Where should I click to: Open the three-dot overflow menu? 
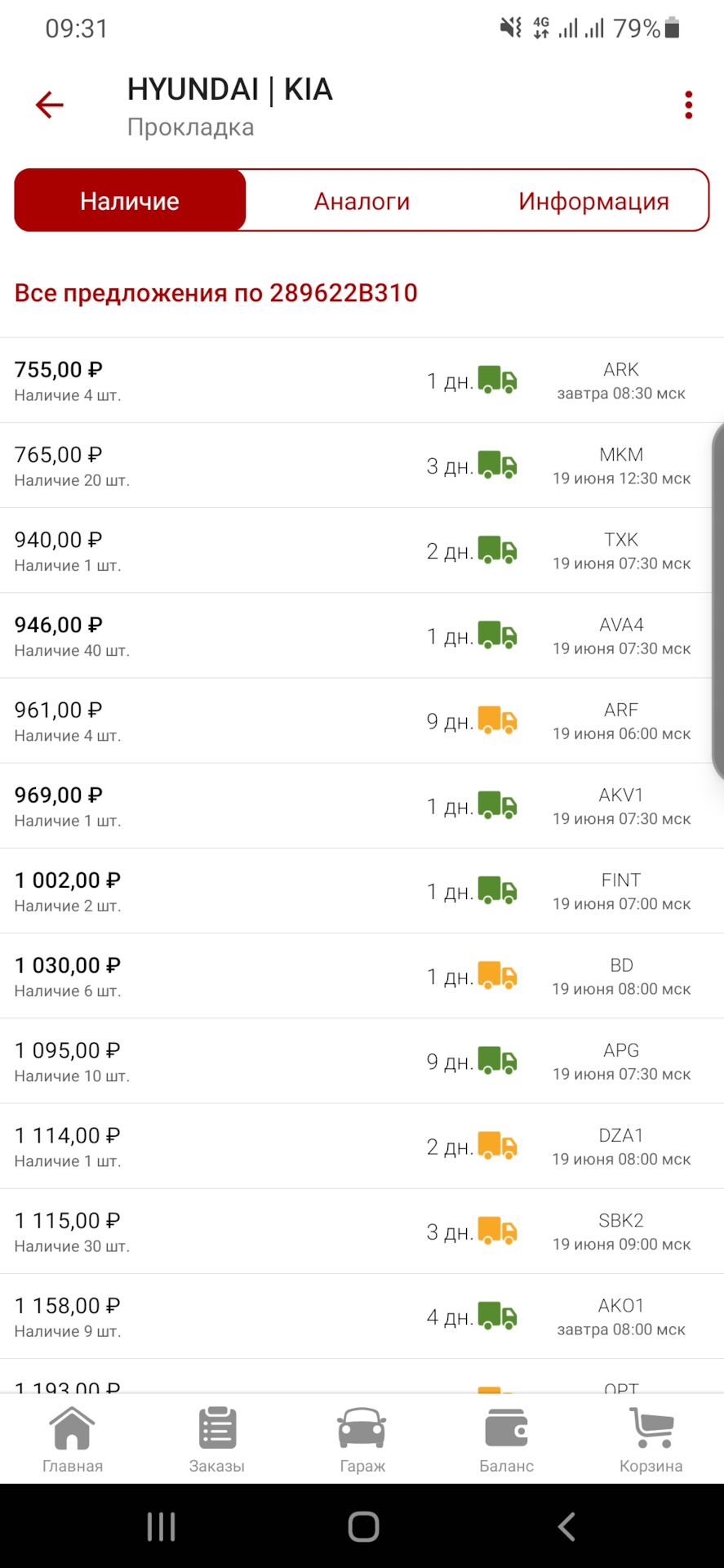click(689, 105)
